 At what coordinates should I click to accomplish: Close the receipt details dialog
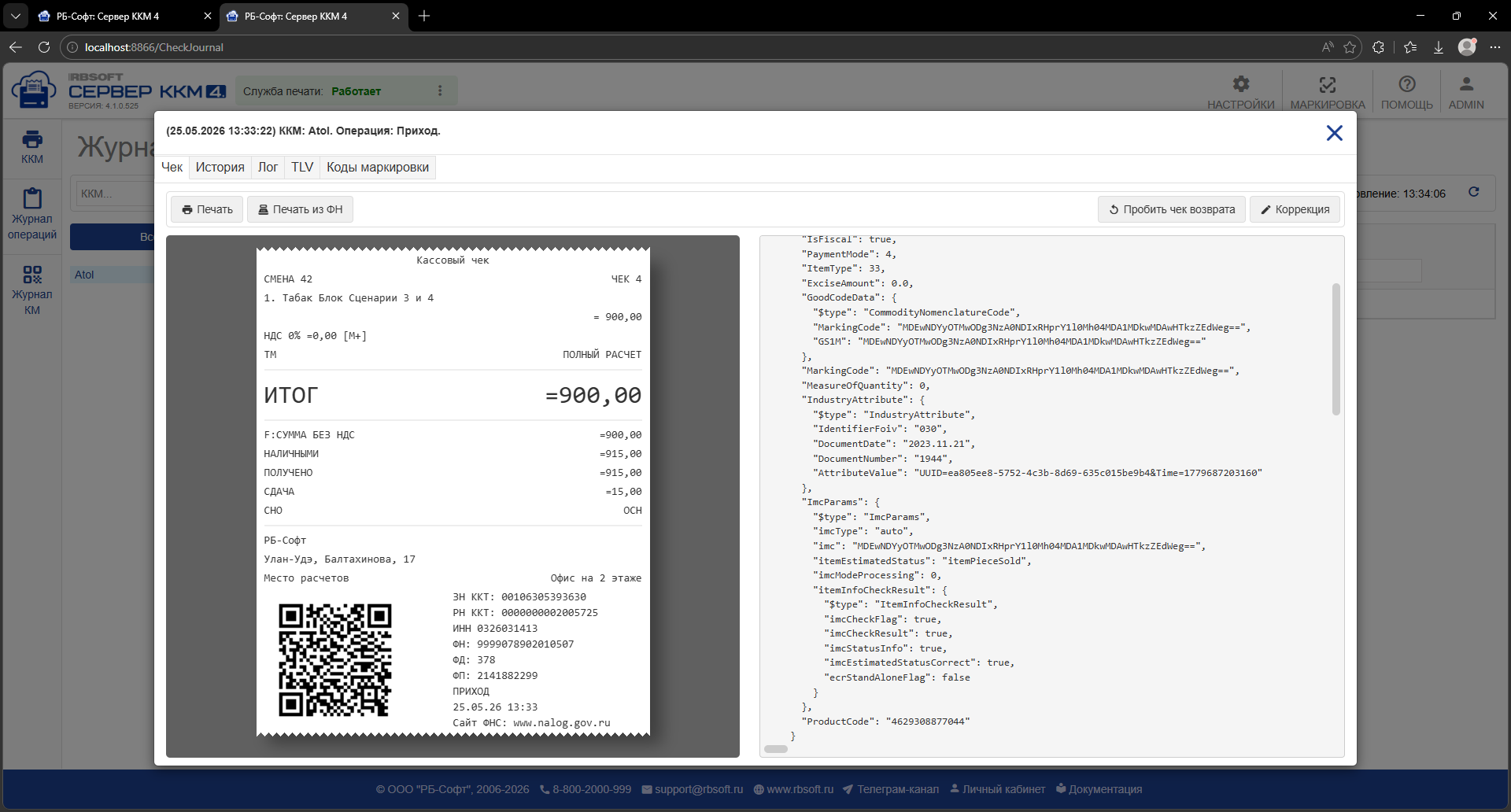tap(1334, 133)
